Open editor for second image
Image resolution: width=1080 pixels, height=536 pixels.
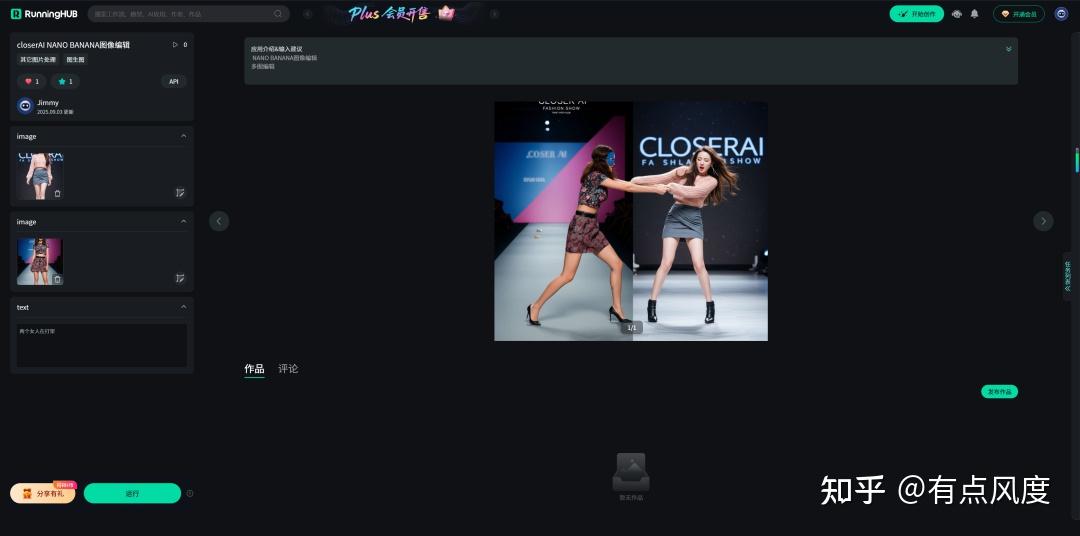pos(180,278)
